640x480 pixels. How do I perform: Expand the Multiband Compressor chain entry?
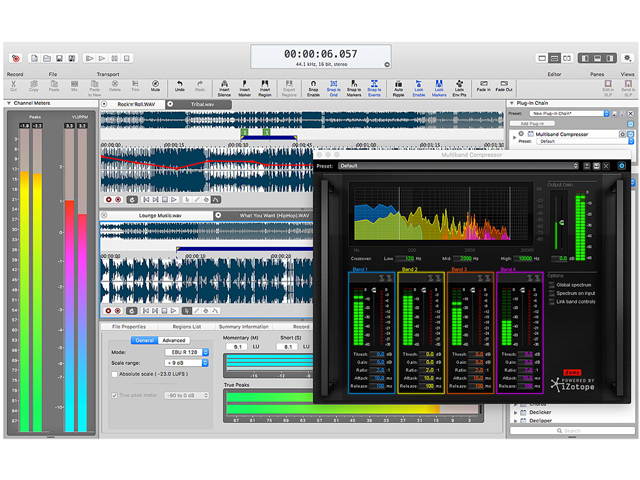[x=514, y=138]
